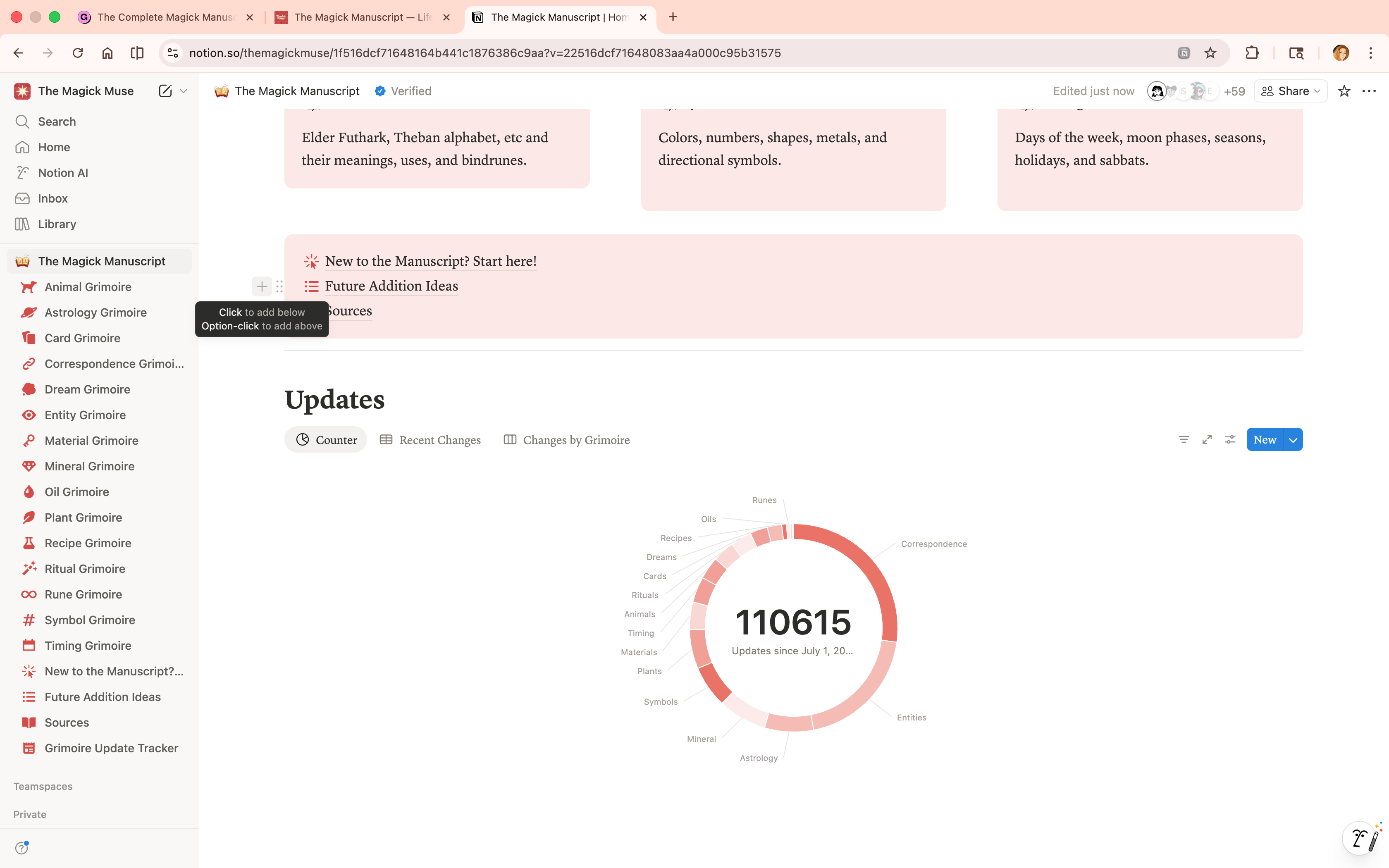This screenshot has width=1389, height=868.
Task: Open the filter icon in Updates toolbar
Action: [x=1184, y=439]
